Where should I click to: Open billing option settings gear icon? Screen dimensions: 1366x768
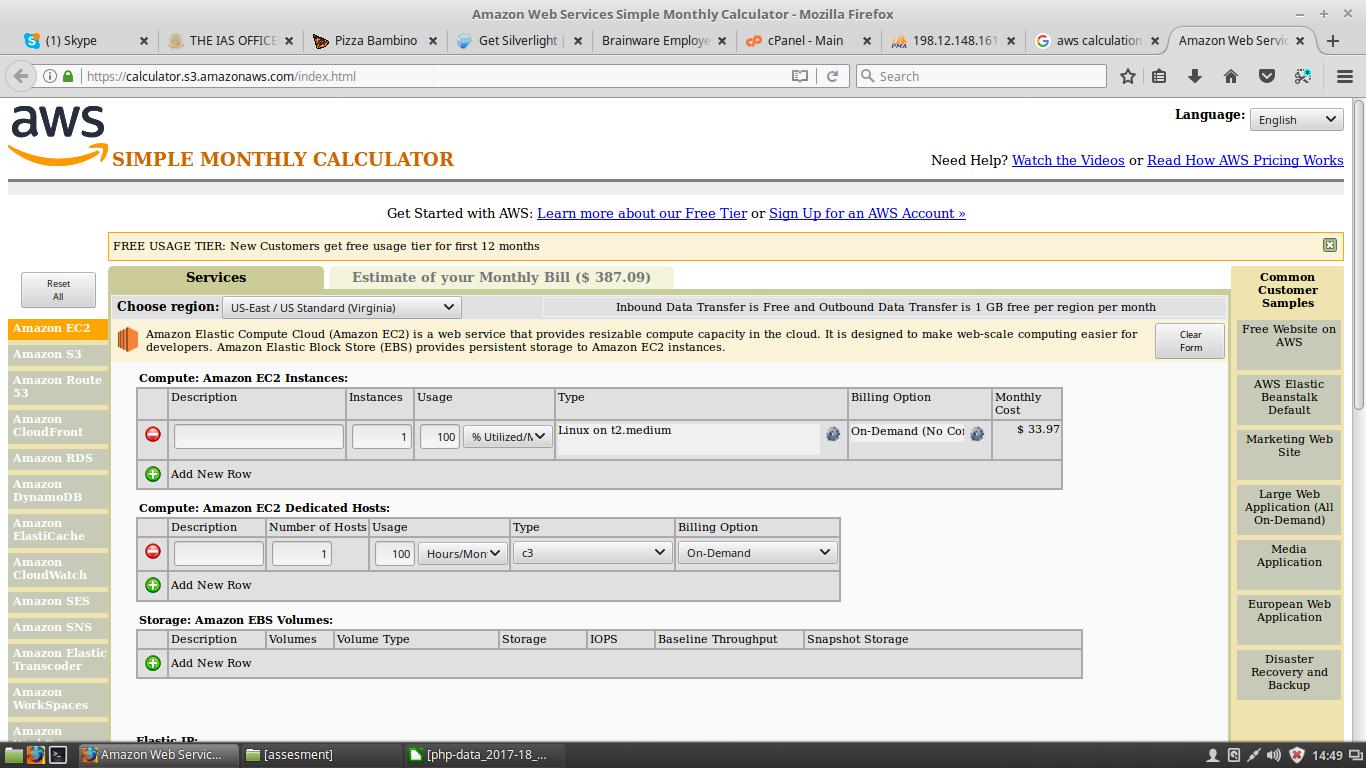pyautogui.click(x=977, y=434)
